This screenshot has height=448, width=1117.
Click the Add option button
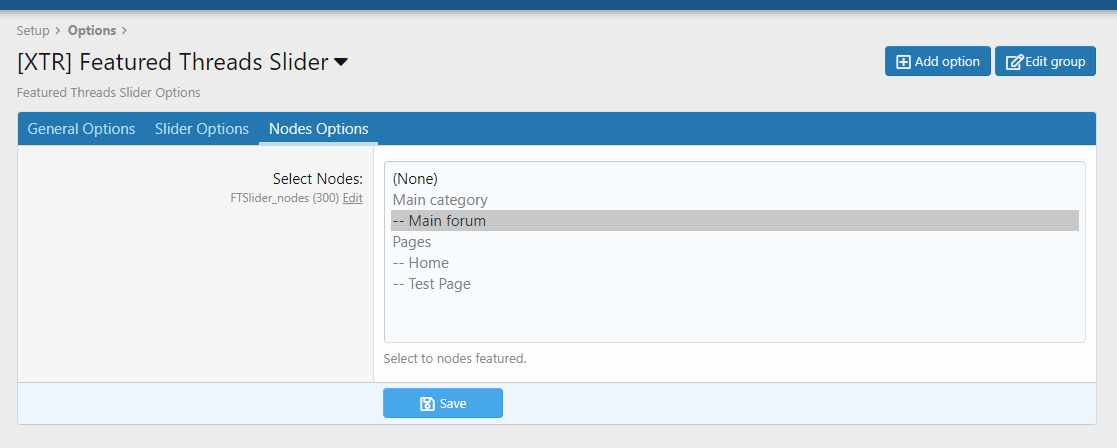tap(937, 61)
